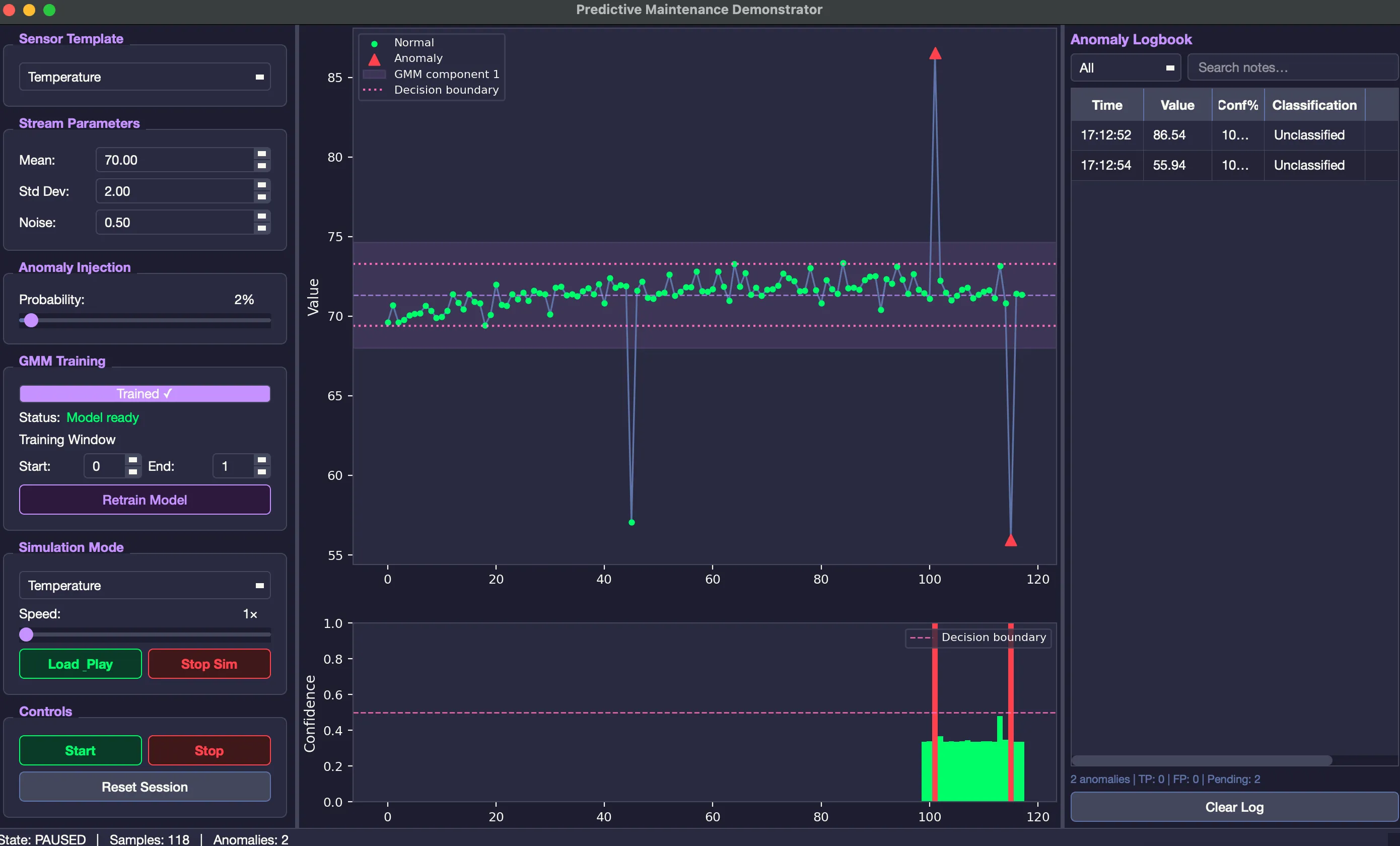Screen dimensions: 1400x846
Task: Sort logbook by Conf% column header
Action: 1238,105
